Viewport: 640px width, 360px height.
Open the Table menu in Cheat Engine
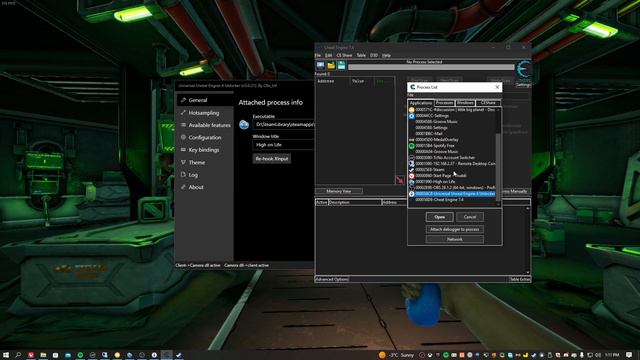361,55
